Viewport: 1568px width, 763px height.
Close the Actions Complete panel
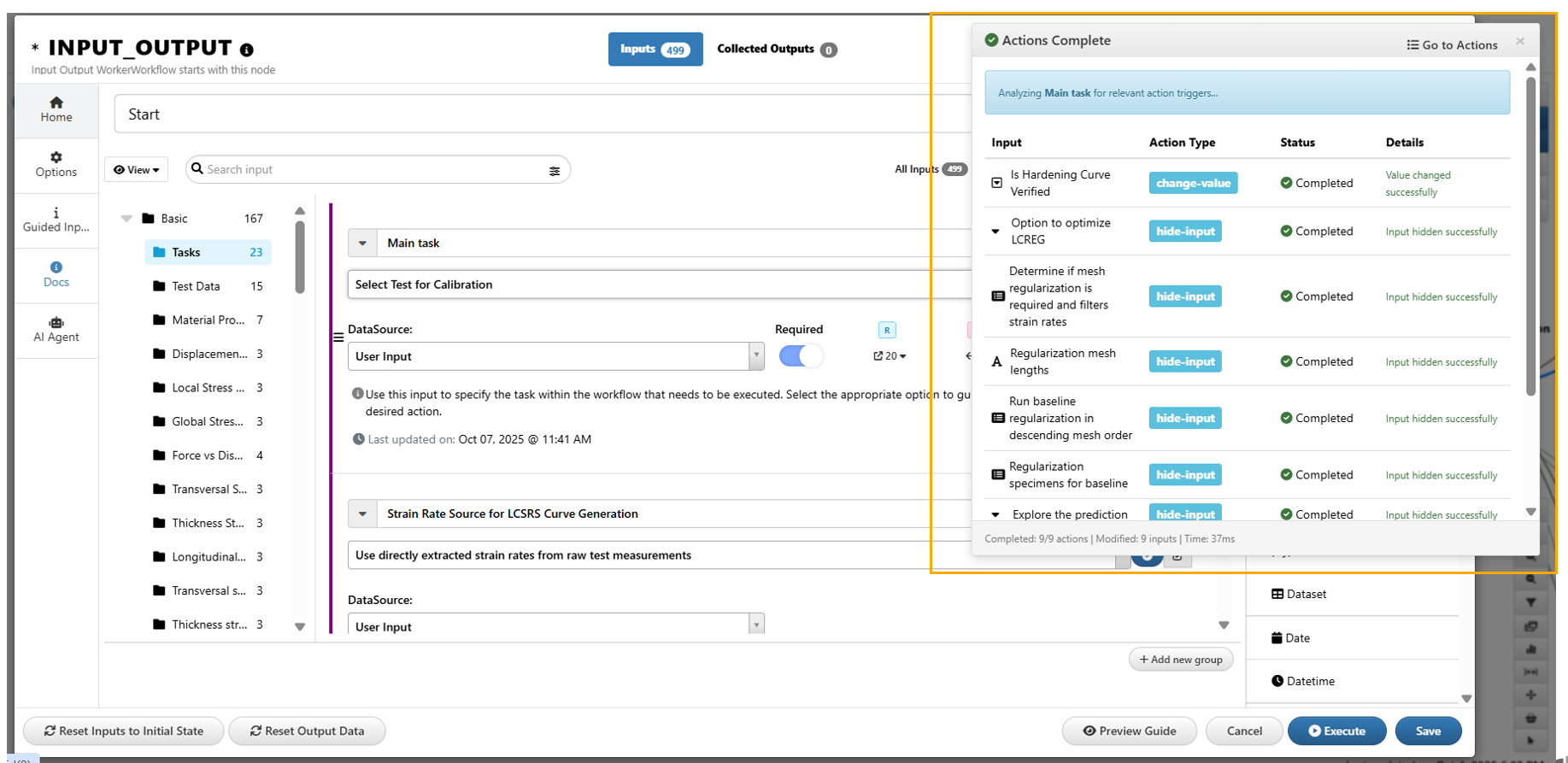point(1519,41)
